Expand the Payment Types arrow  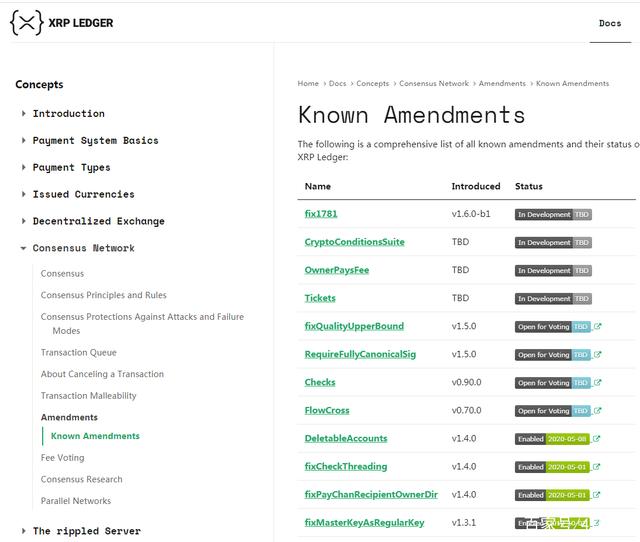[x=23, y=167]
